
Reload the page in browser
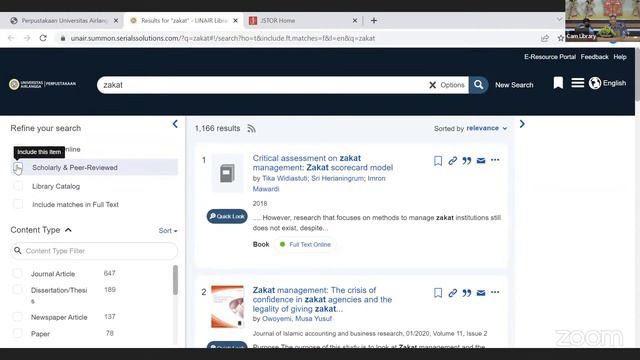43,38
